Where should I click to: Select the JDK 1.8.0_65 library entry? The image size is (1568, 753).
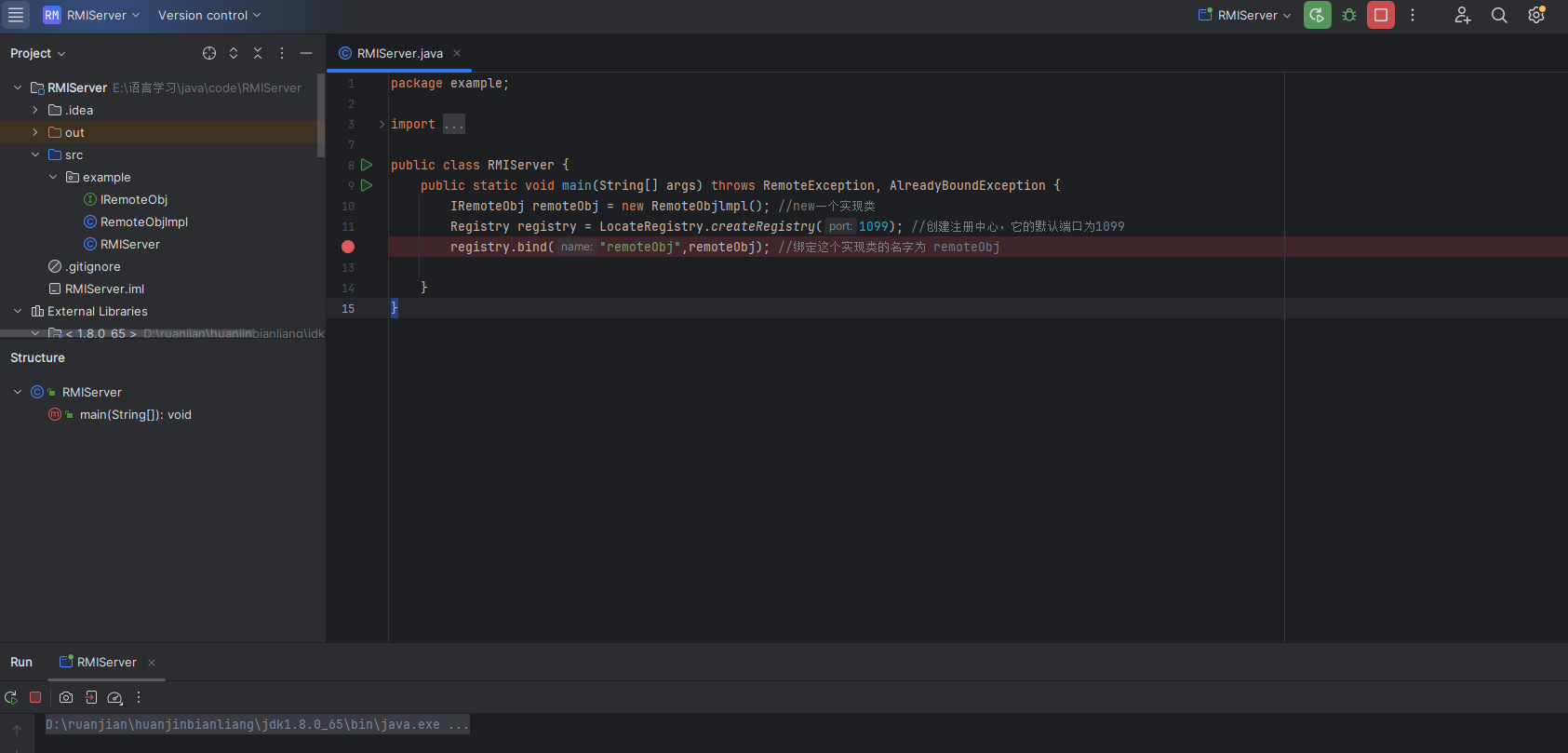(x=101, y=333)
